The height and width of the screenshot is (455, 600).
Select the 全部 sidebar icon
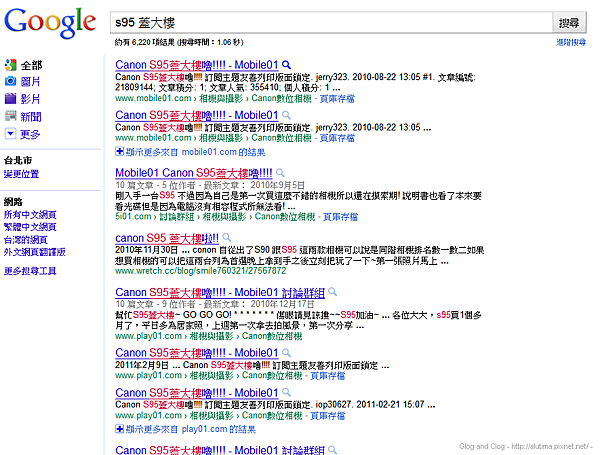coord(10,65)
